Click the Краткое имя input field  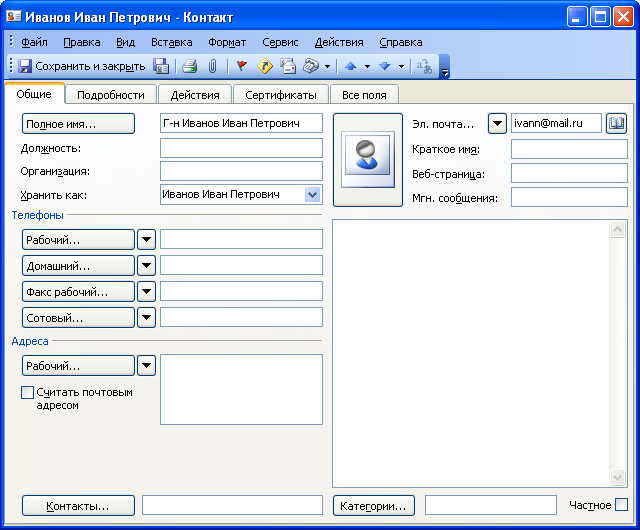click(569, 149)
